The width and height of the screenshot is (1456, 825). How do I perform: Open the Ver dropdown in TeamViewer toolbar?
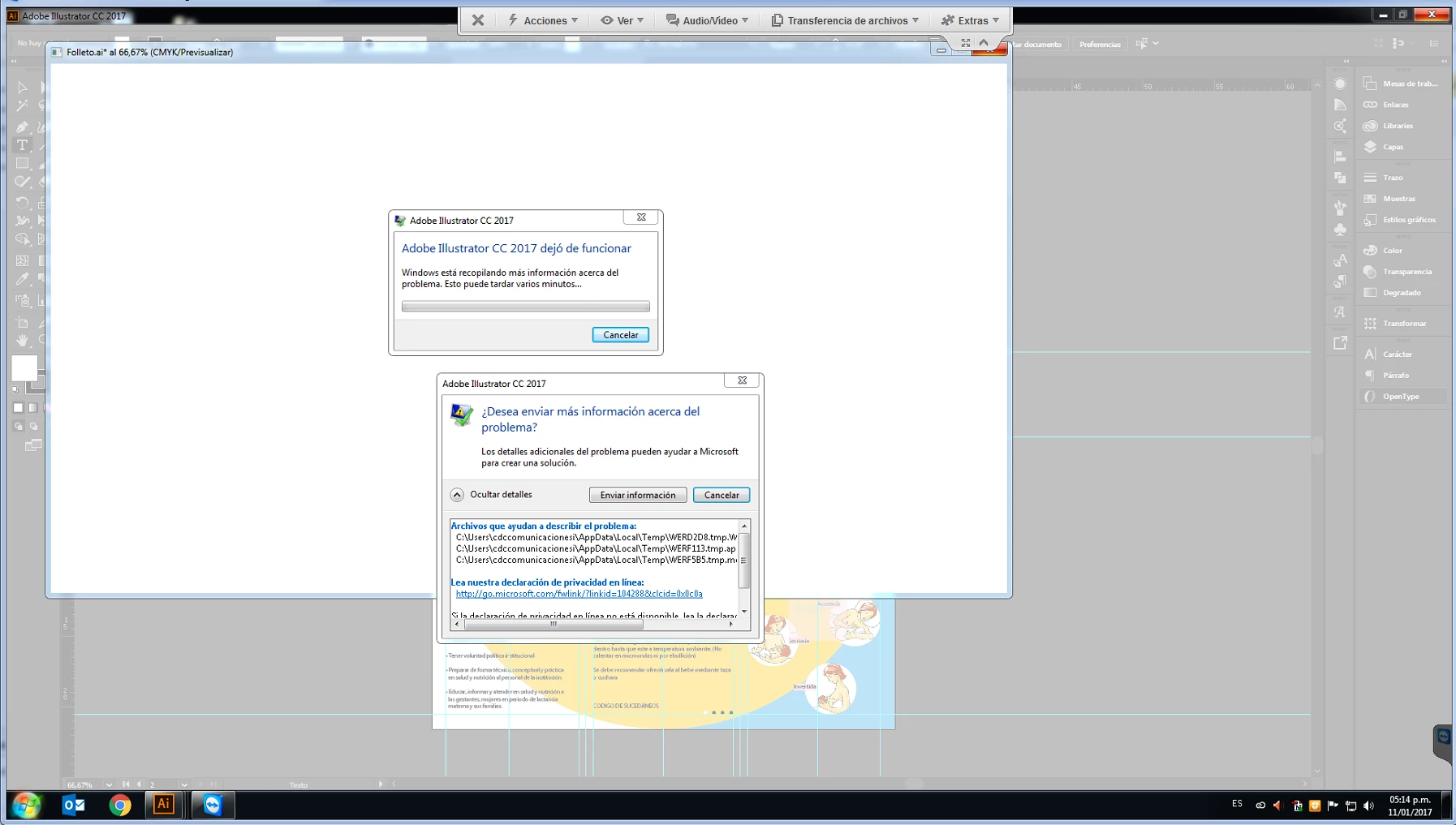pyautogui.click(x=622, y=20)
